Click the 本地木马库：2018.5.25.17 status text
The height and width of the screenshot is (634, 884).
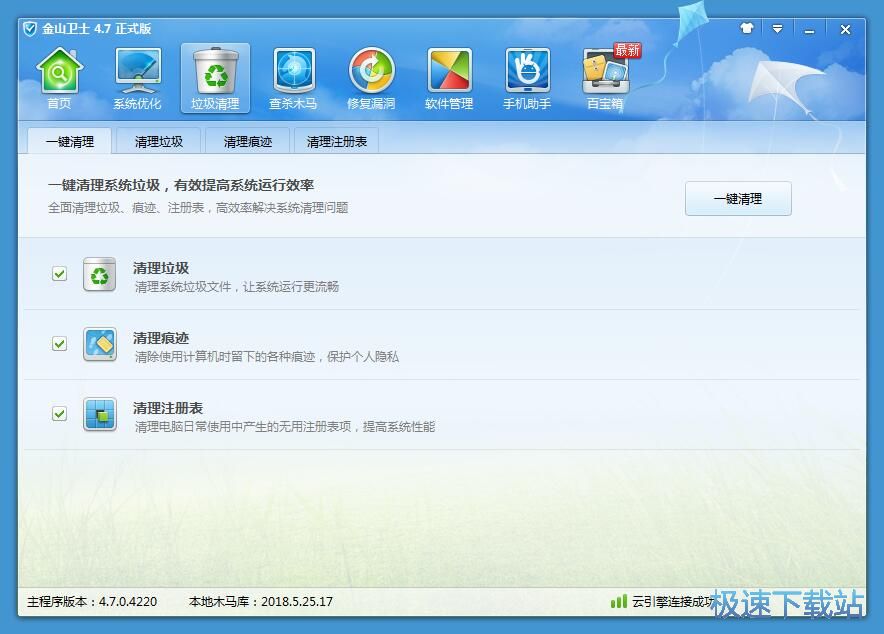pos(260,601)
